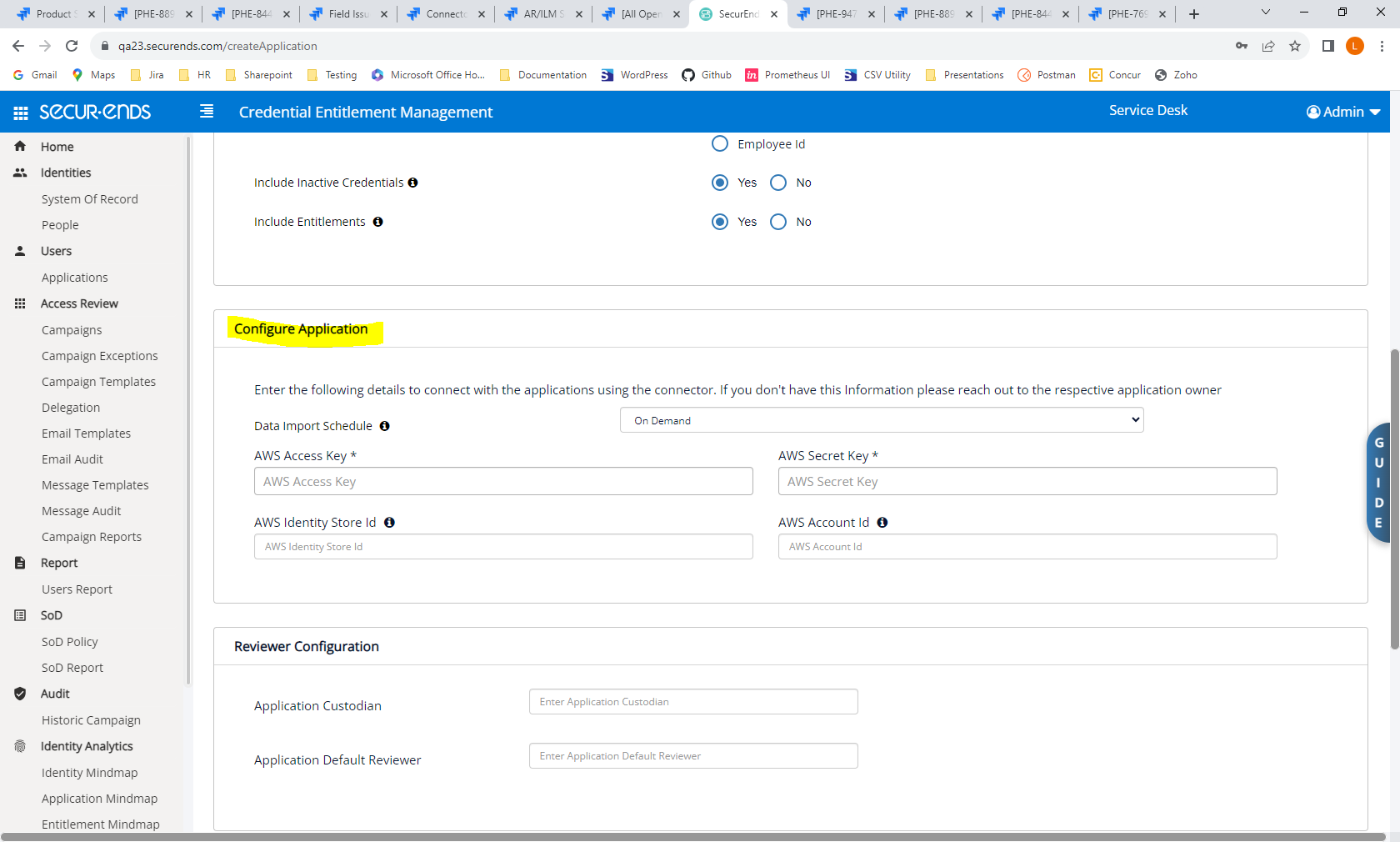1400x842 pixels.
Task: Click the Home icon in the sidebar
Action: click(19, 146)
